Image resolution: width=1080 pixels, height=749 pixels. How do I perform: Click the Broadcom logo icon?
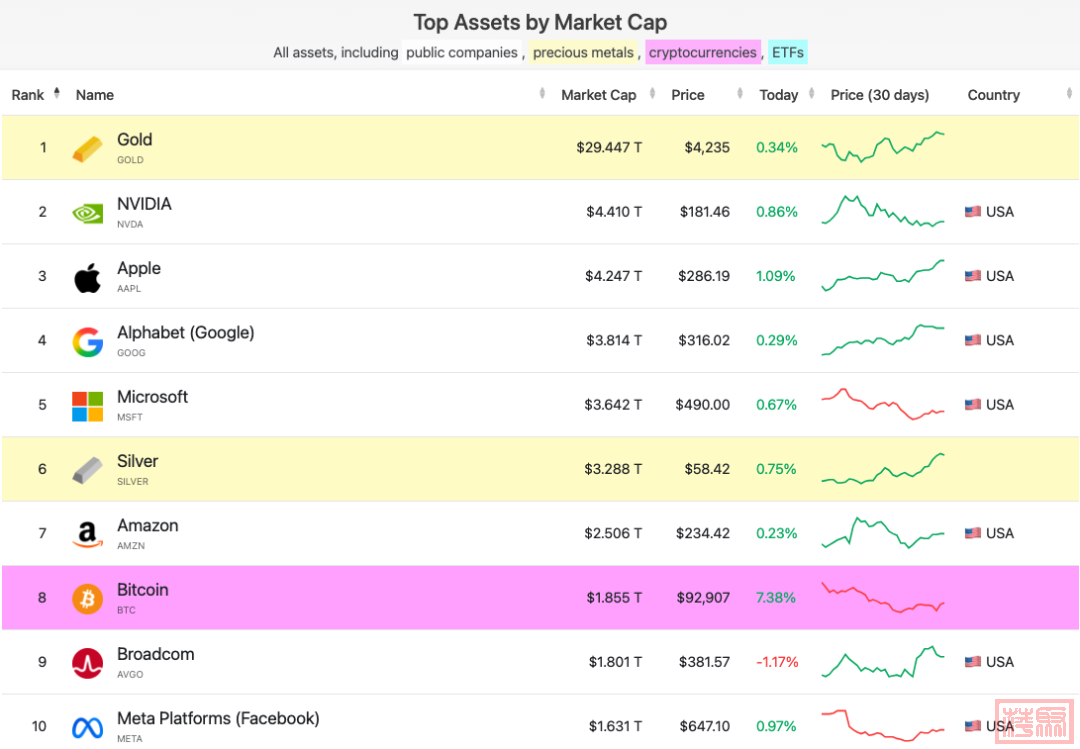pos(87,663)
